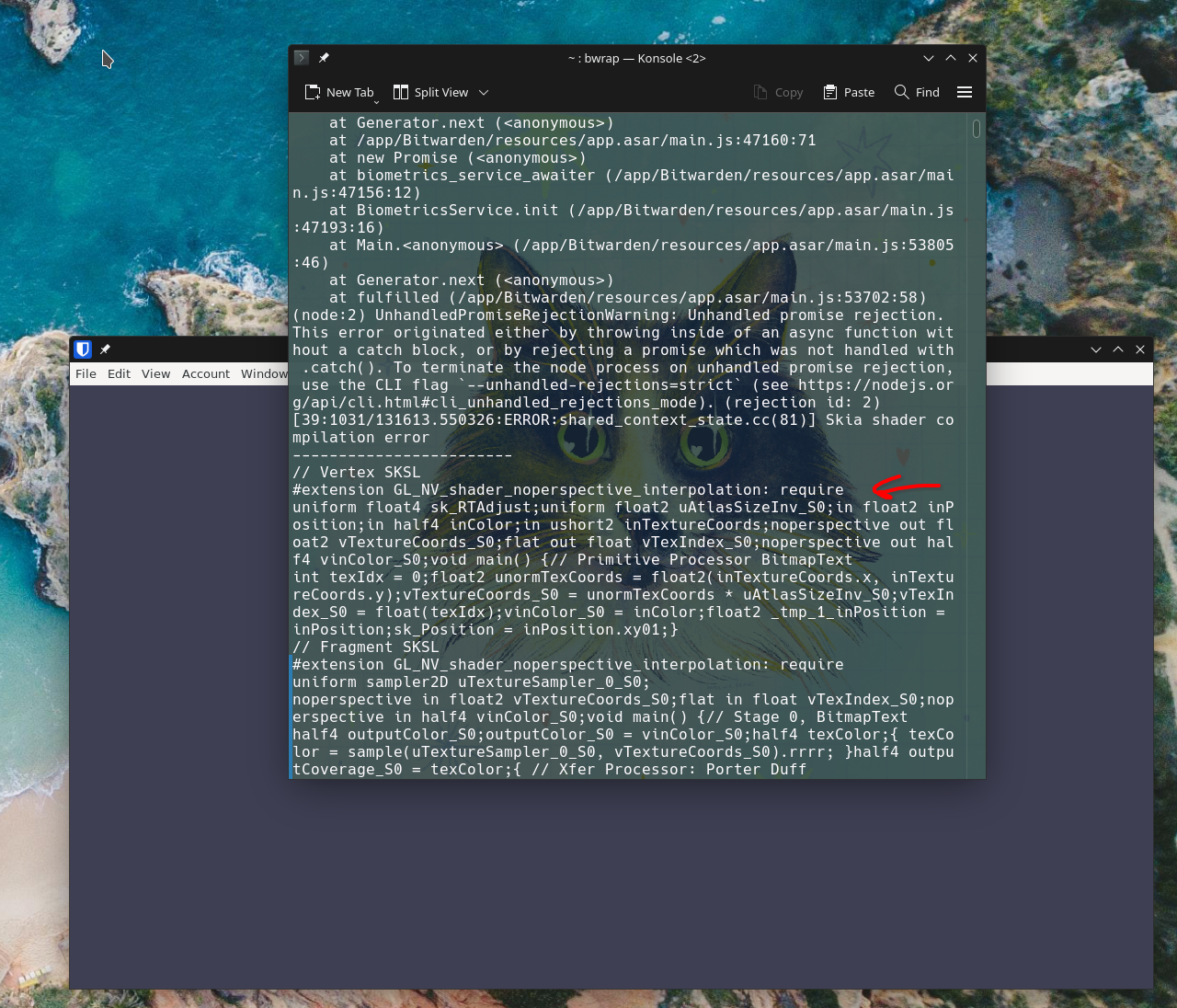The height and width of the screenshot is (1008, 1177).
Task: Open the Account menu in Bitwarden
Action: tap(205, 373)
